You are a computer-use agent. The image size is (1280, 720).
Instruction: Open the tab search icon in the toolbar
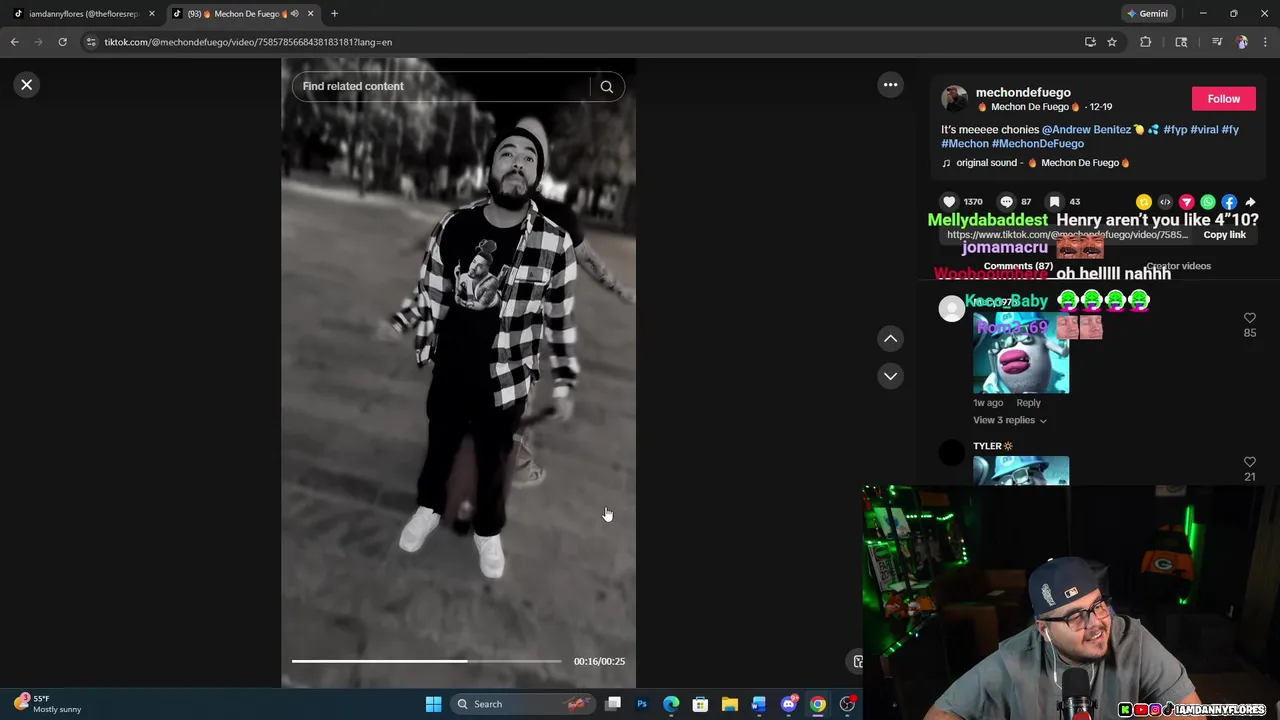(1181, 42)
